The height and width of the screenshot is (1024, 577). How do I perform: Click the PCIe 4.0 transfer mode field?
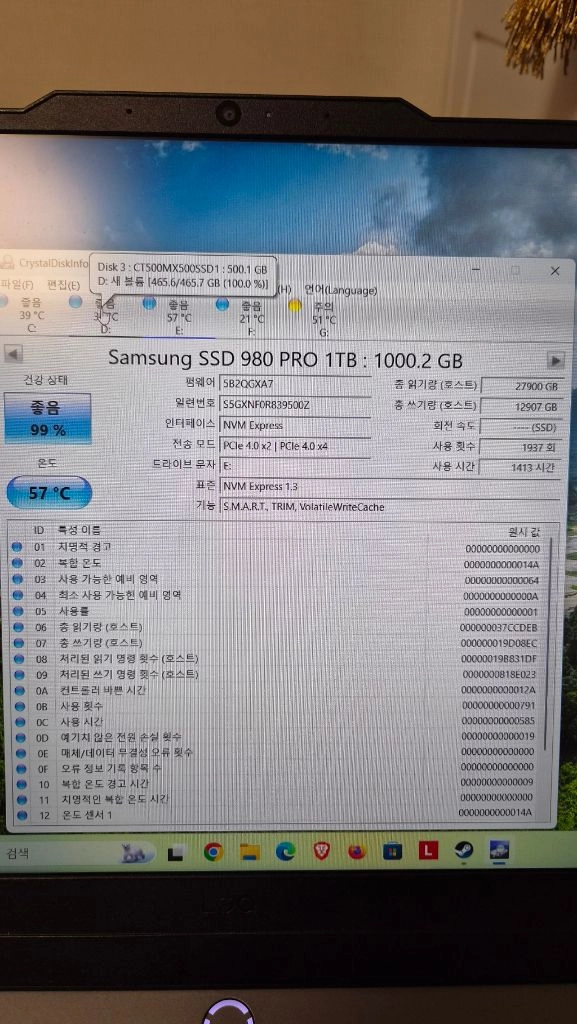(295, 445)
